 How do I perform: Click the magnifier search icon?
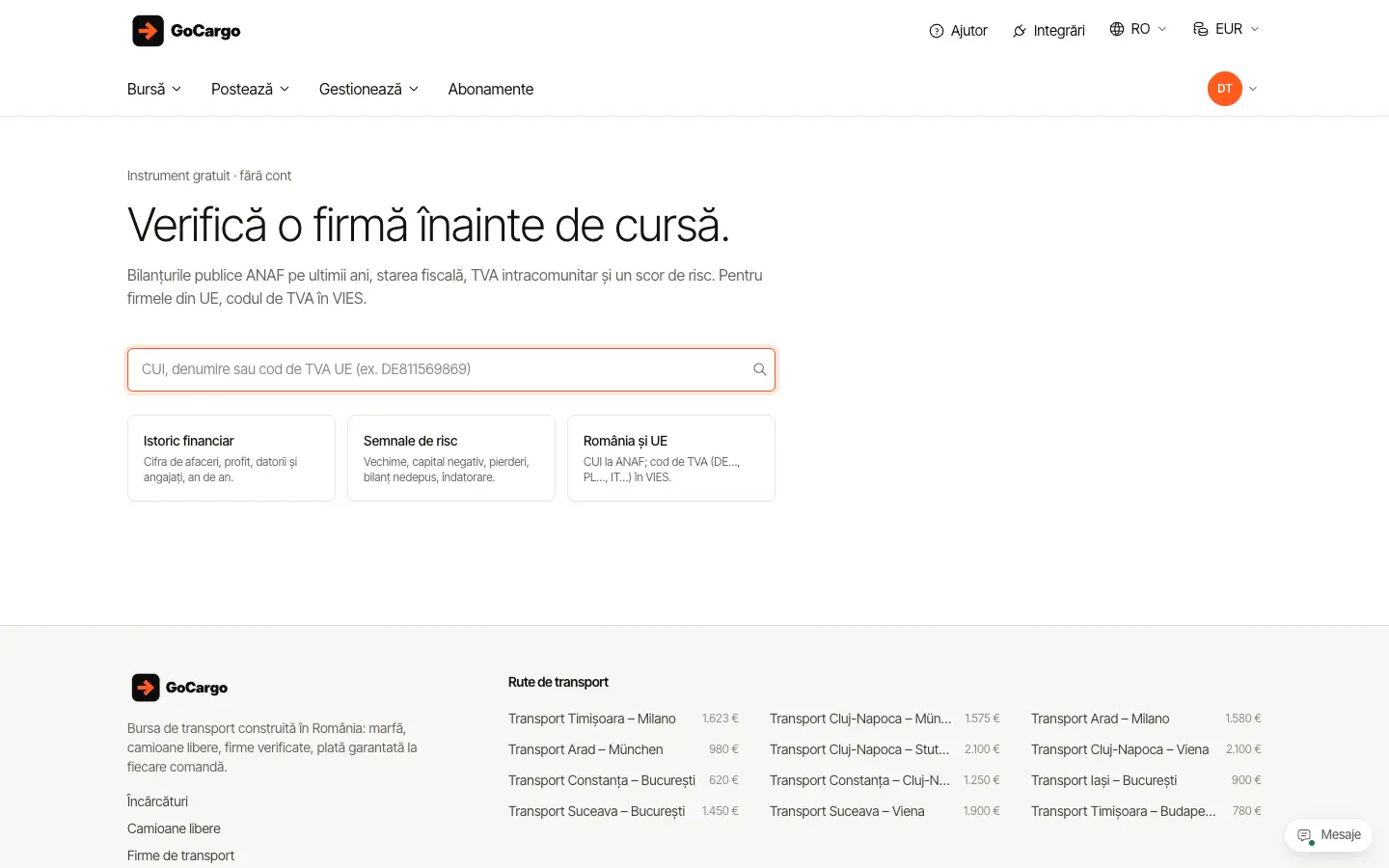760,369
